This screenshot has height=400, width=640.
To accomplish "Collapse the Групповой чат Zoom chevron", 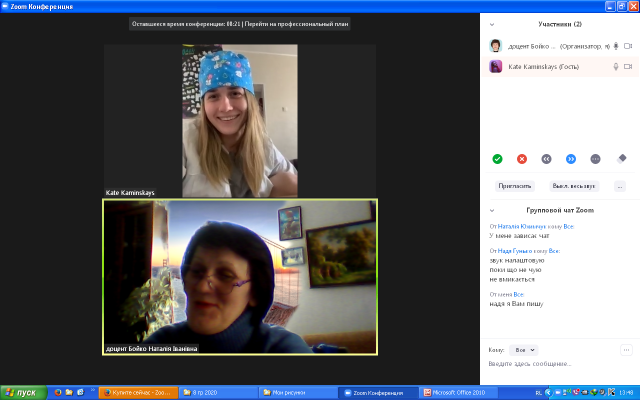I will point(492,211).
